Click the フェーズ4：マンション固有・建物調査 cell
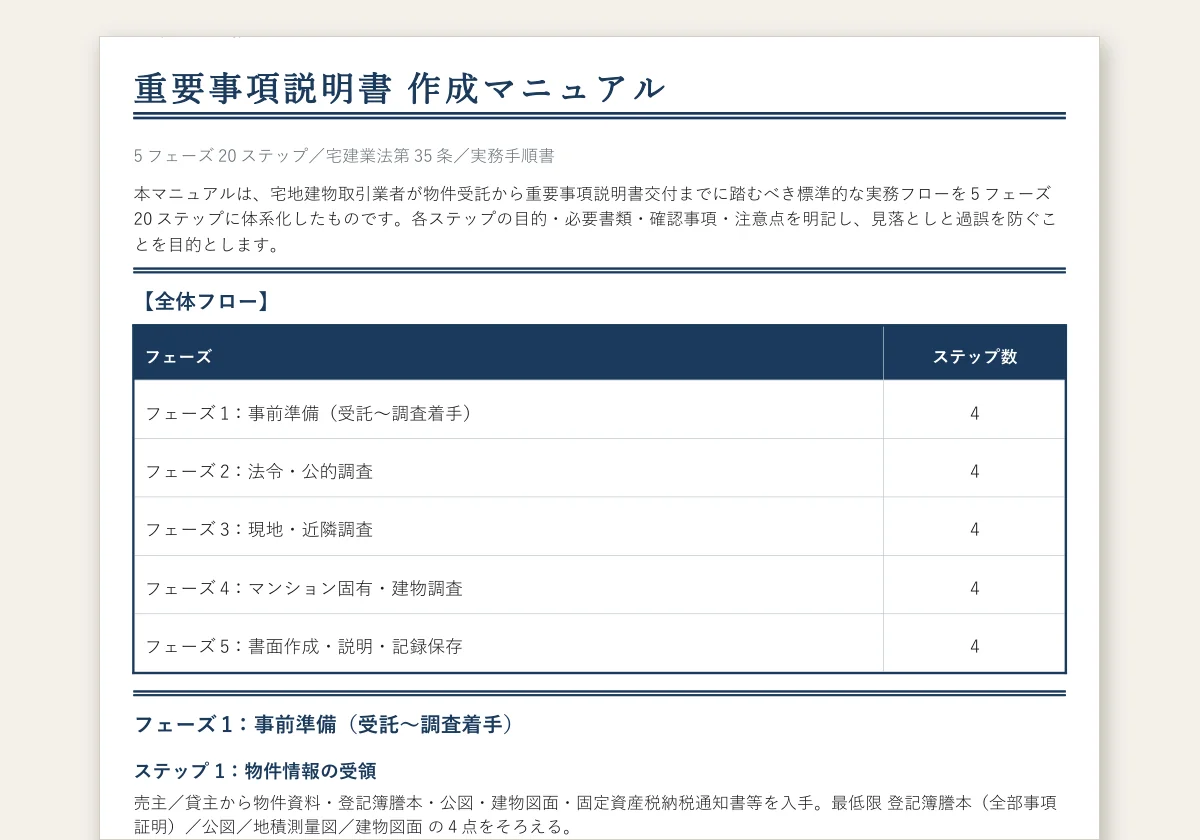This screenshot has height=840, width=1200. [x=509, y=587]
